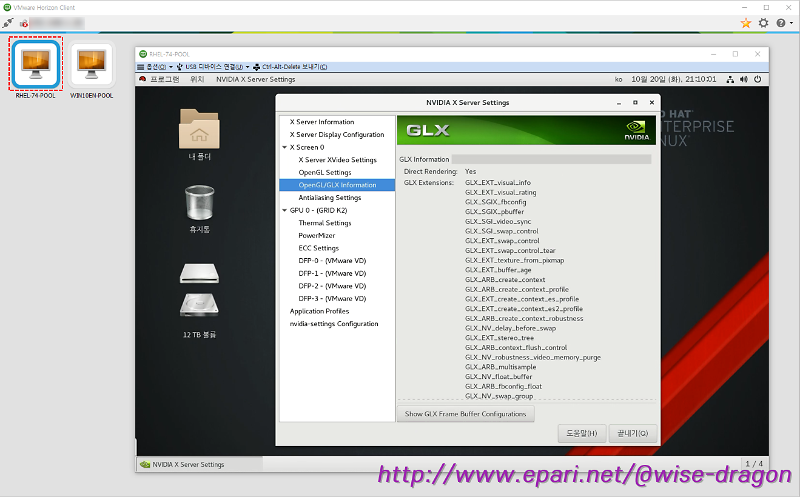Screen dimensions: 800x497
Task: Click the Horizon favorites star icon
Action: [x=746, y=23]
